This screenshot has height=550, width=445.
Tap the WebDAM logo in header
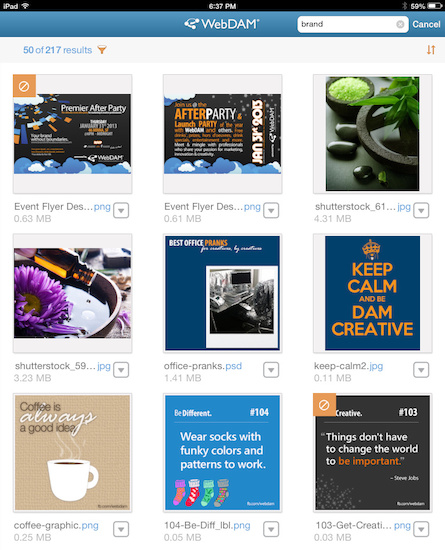(222, 24)
